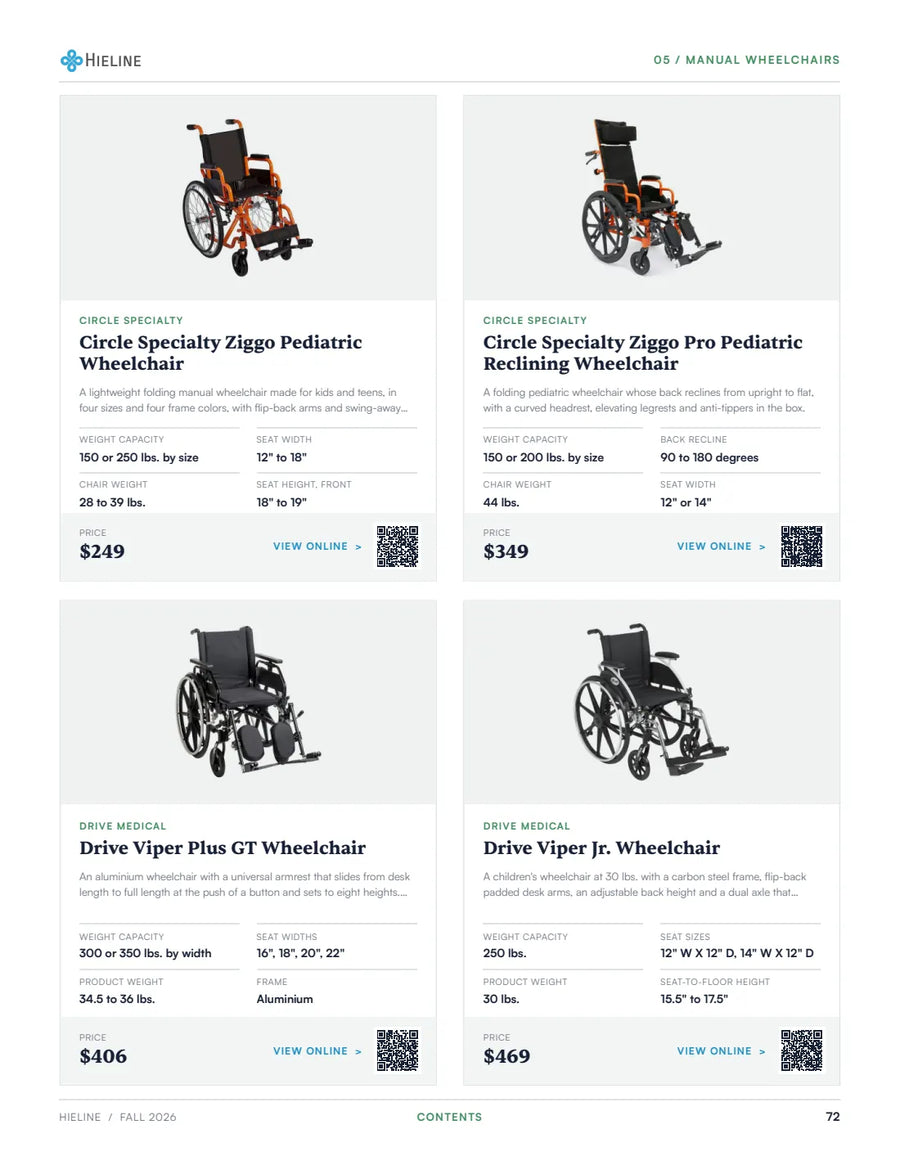
Task: Select the Drive Viper Jr. product photo
Action: 651,702
